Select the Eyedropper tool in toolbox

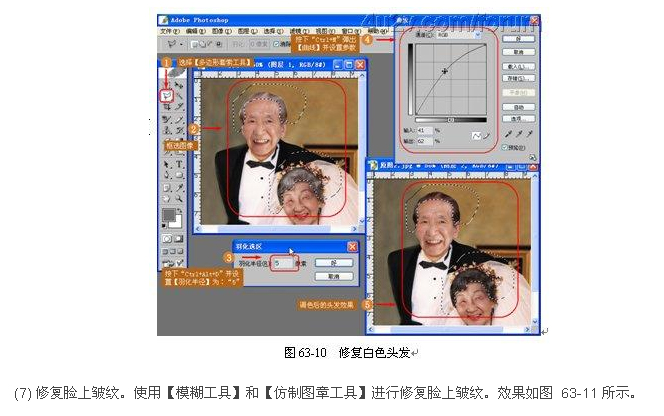point(180,187)
